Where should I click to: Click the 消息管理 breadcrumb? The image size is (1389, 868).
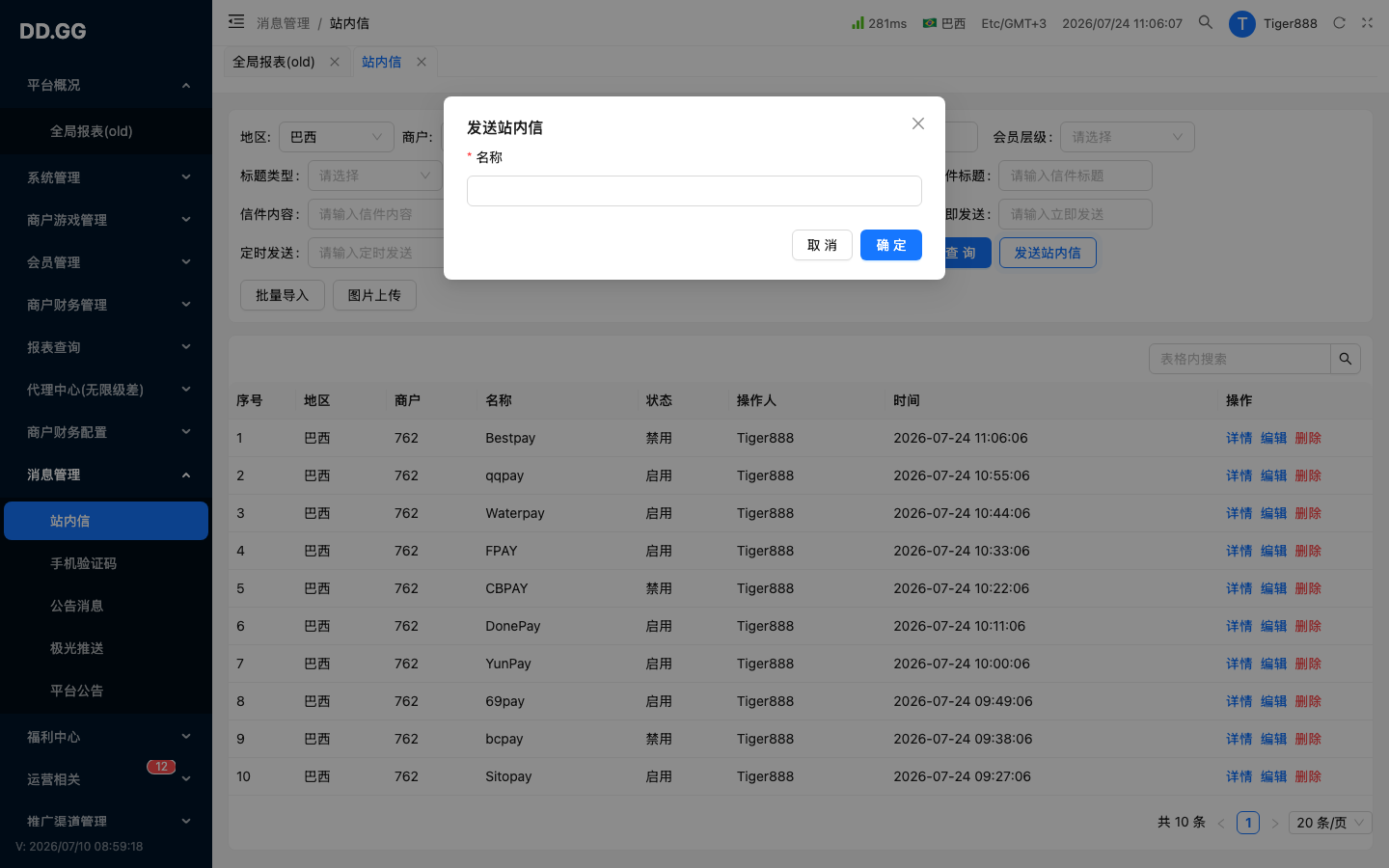pos(284,23)
